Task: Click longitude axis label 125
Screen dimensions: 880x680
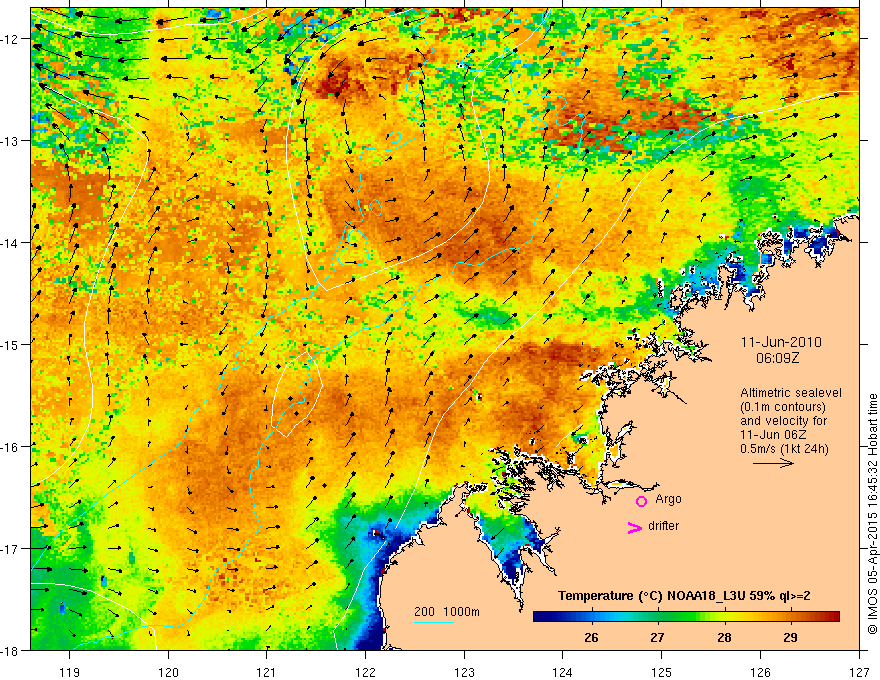Action: point(662,672)
